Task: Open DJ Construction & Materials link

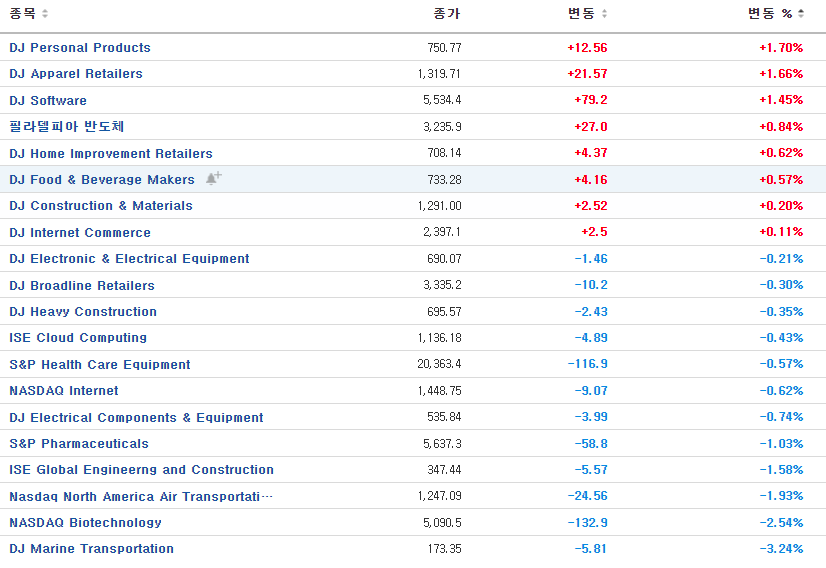Action: [x=101, y=206]
